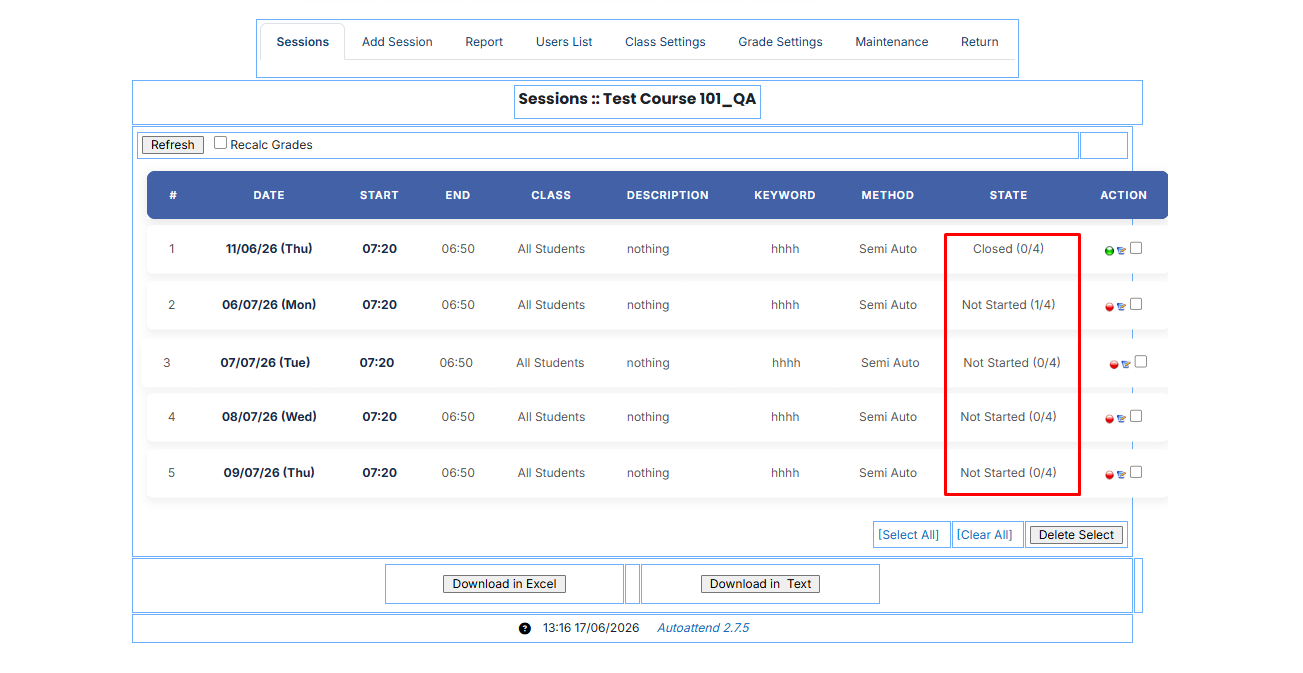Download sessions in Excel
1303x673 pixels.
tap(504, 584)
